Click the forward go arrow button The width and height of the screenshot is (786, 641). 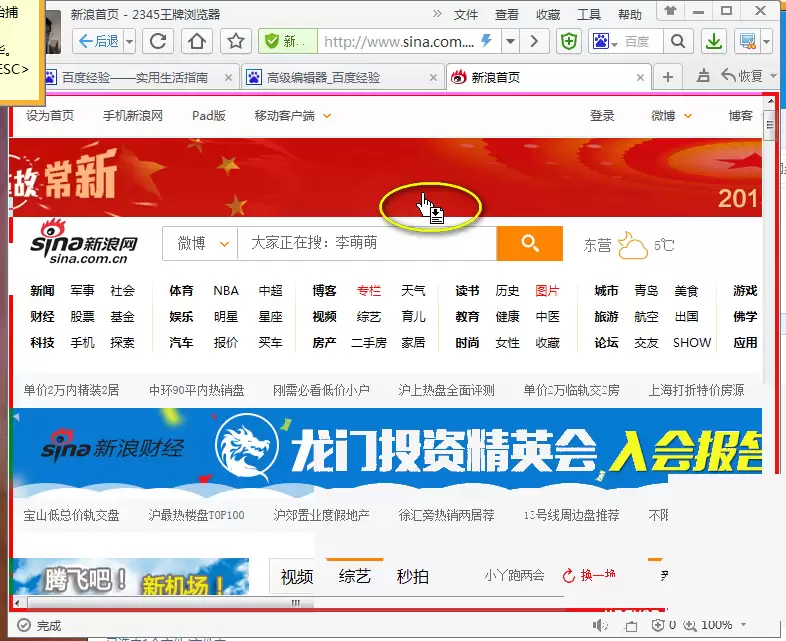tap(534, 41)
